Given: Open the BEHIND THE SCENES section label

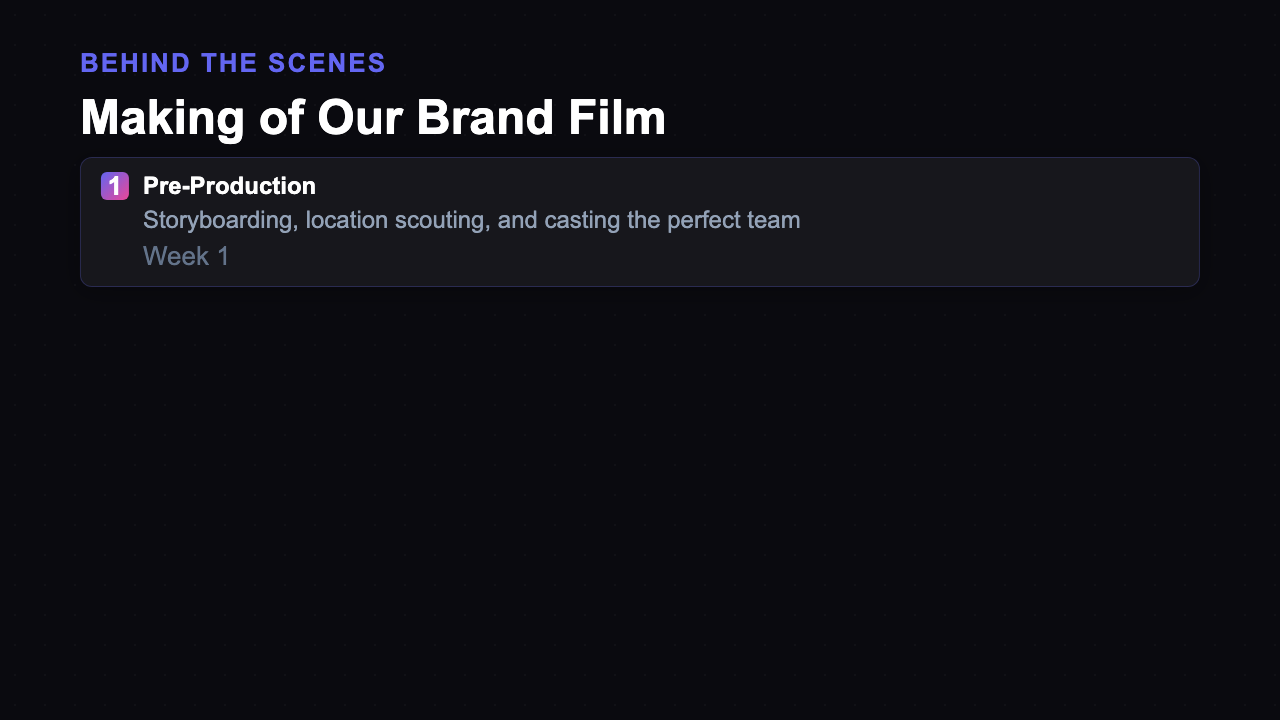Looking at the screenshot, I should click(x=233, y=62).
